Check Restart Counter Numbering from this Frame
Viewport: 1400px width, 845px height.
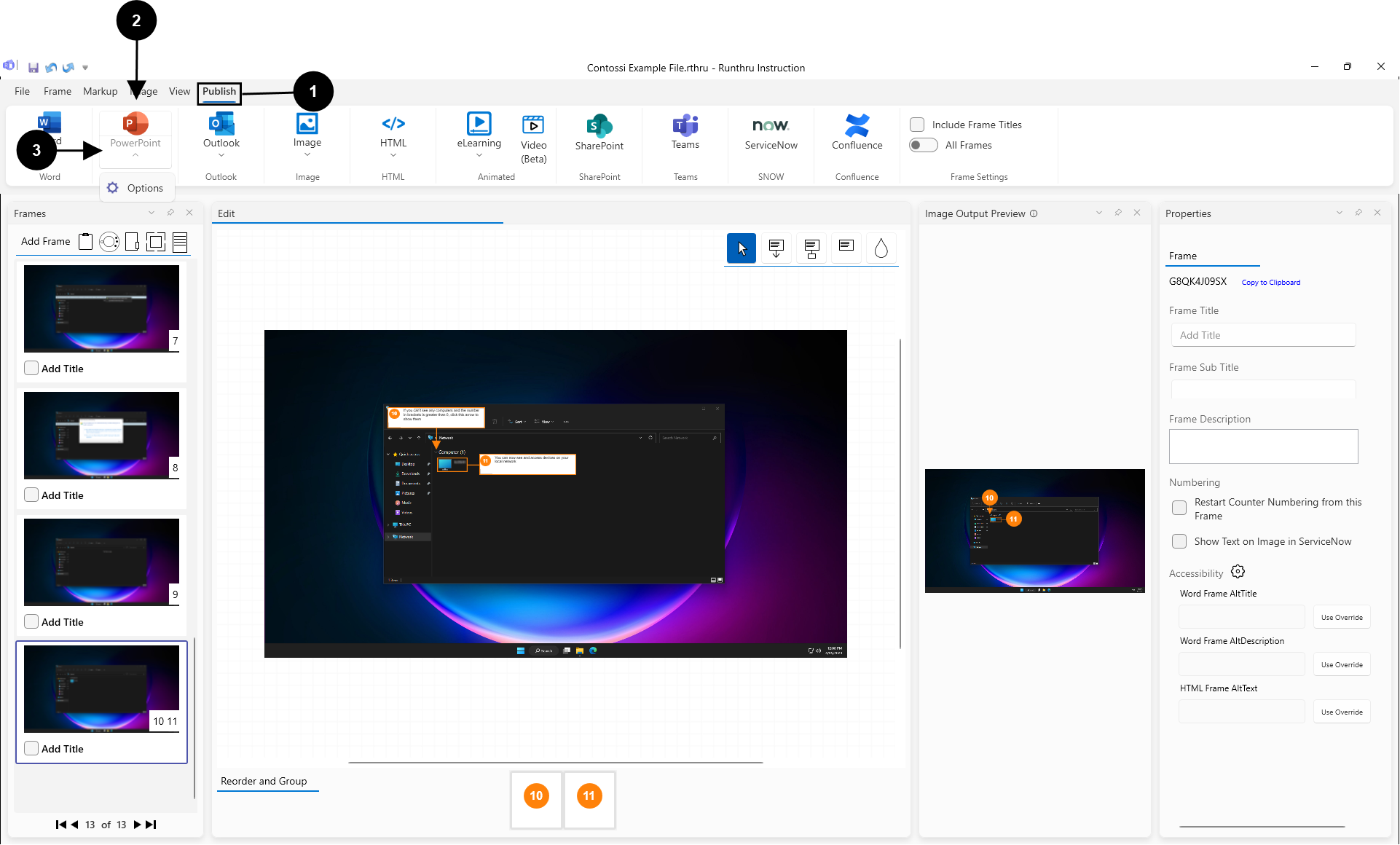click(x=1179, y=508)
